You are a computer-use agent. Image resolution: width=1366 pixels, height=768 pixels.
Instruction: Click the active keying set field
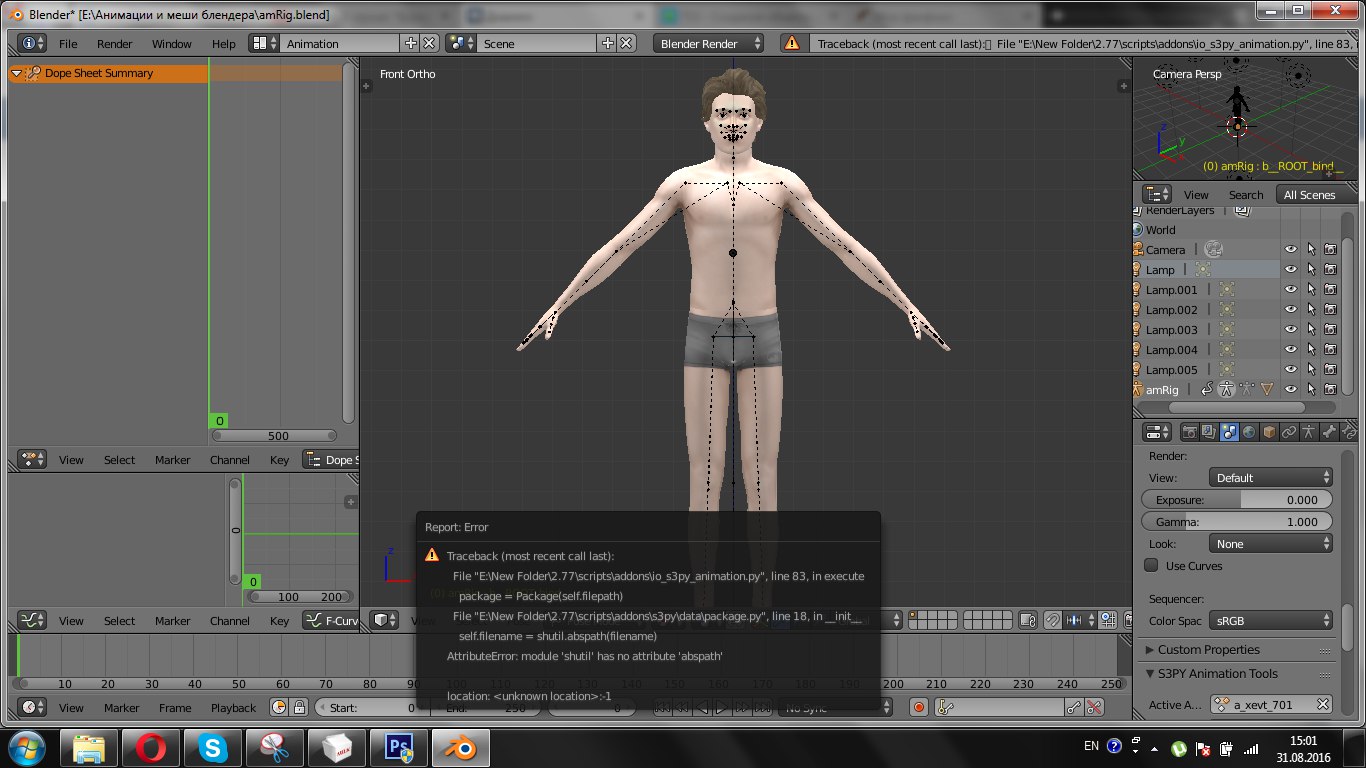[x=1000, y=707]
